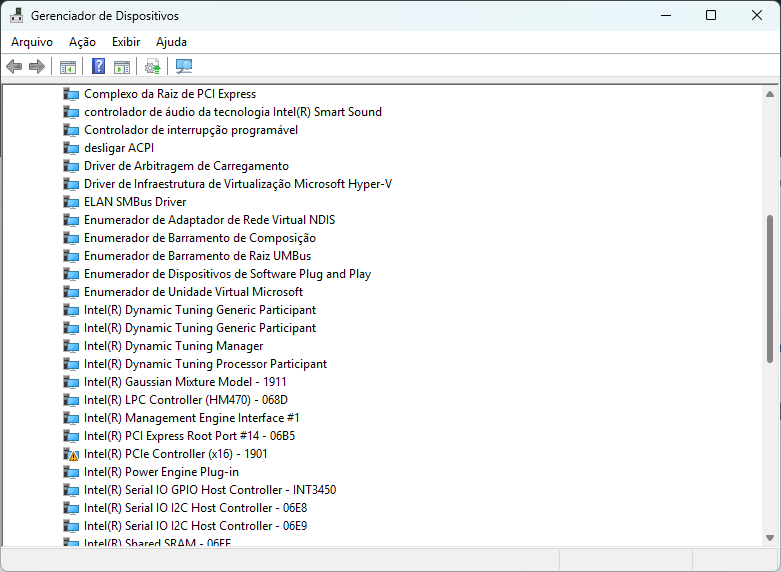The image size is (781, 572).
Task: Click icon next to Complexo da Raiz de PCI Express
Action: point(71,94)
